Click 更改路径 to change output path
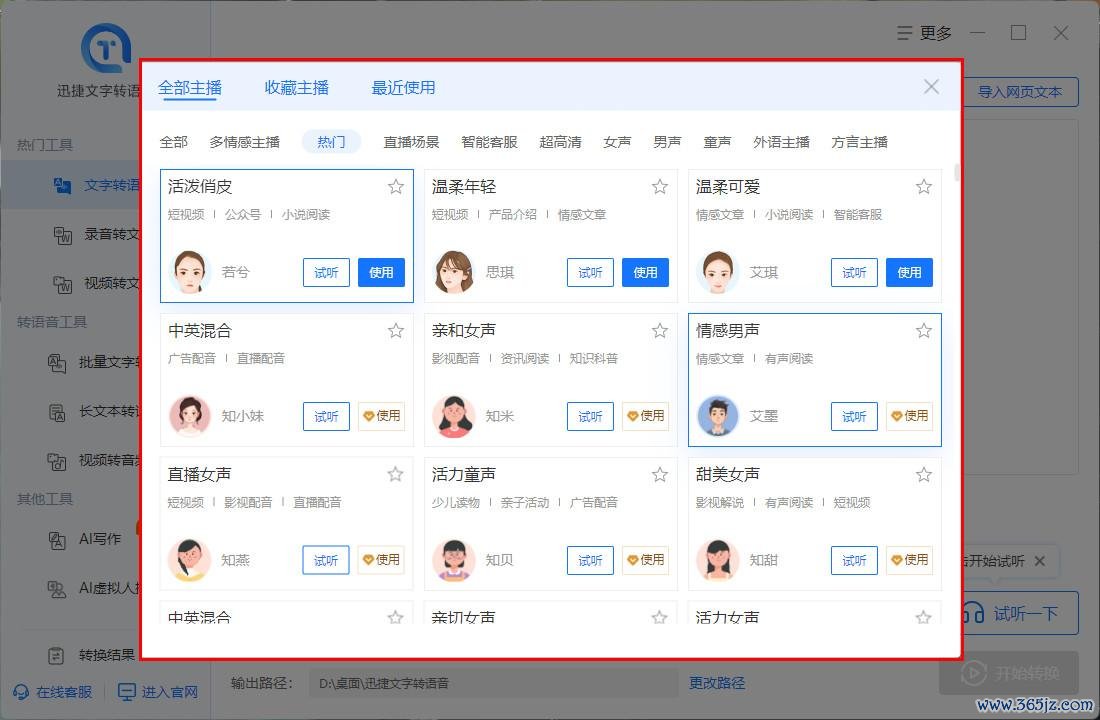The image size is (1100, 720). coord(717,683)
